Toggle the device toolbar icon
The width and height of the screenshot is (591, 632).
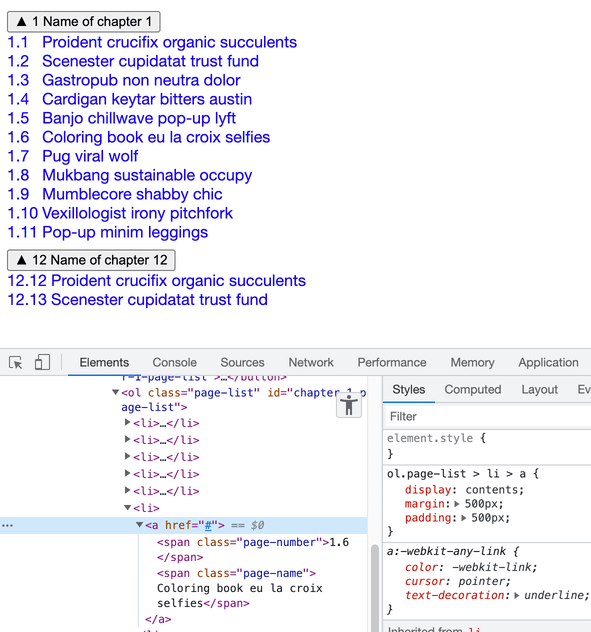pyautogui.click(x=42, y=362)
